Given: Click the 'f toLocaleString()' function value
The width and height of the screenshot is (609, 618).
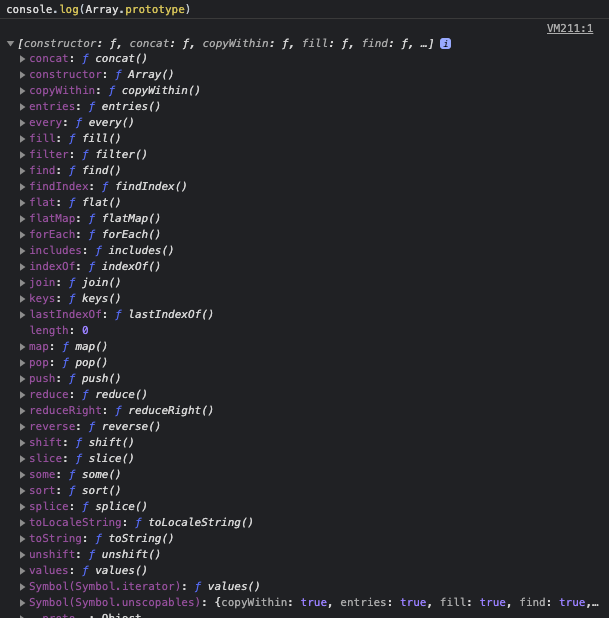Looking at the screenshot, I should pos(194,523).
